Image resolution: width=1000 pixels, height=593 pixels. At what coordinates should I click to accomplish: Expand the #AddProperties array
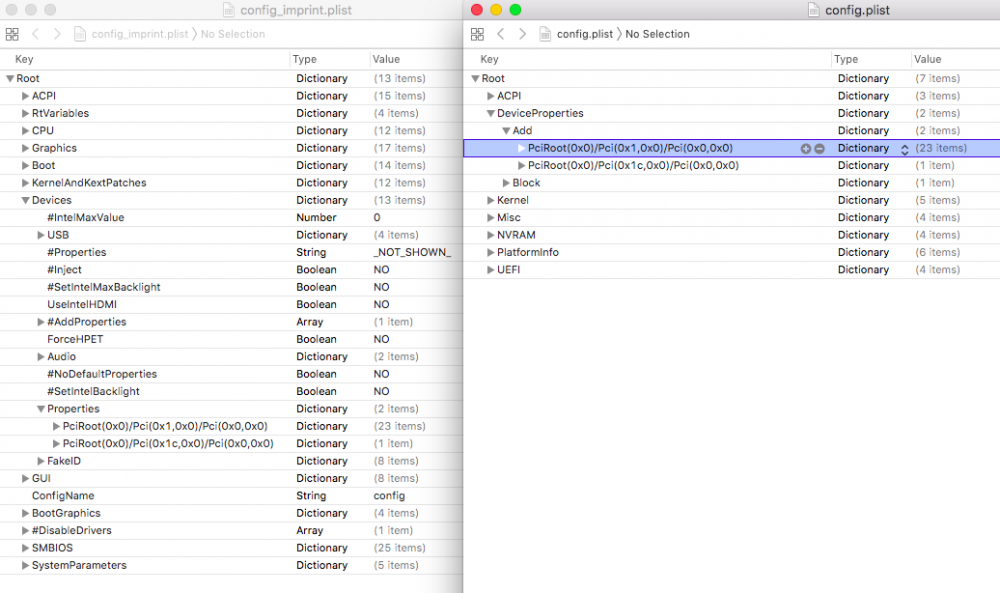[x=41, y=322]
